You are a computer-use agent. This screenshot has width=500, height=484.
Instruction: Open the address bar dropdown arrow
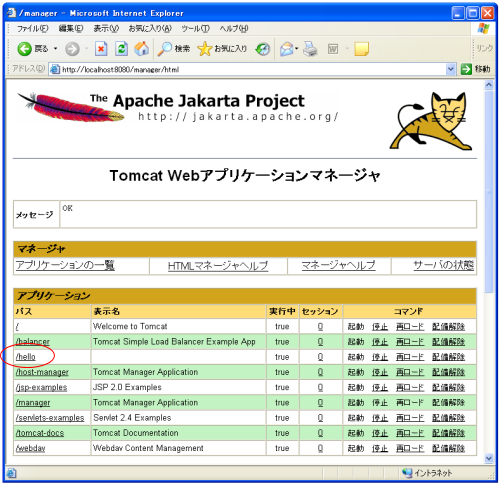(450, 69)
